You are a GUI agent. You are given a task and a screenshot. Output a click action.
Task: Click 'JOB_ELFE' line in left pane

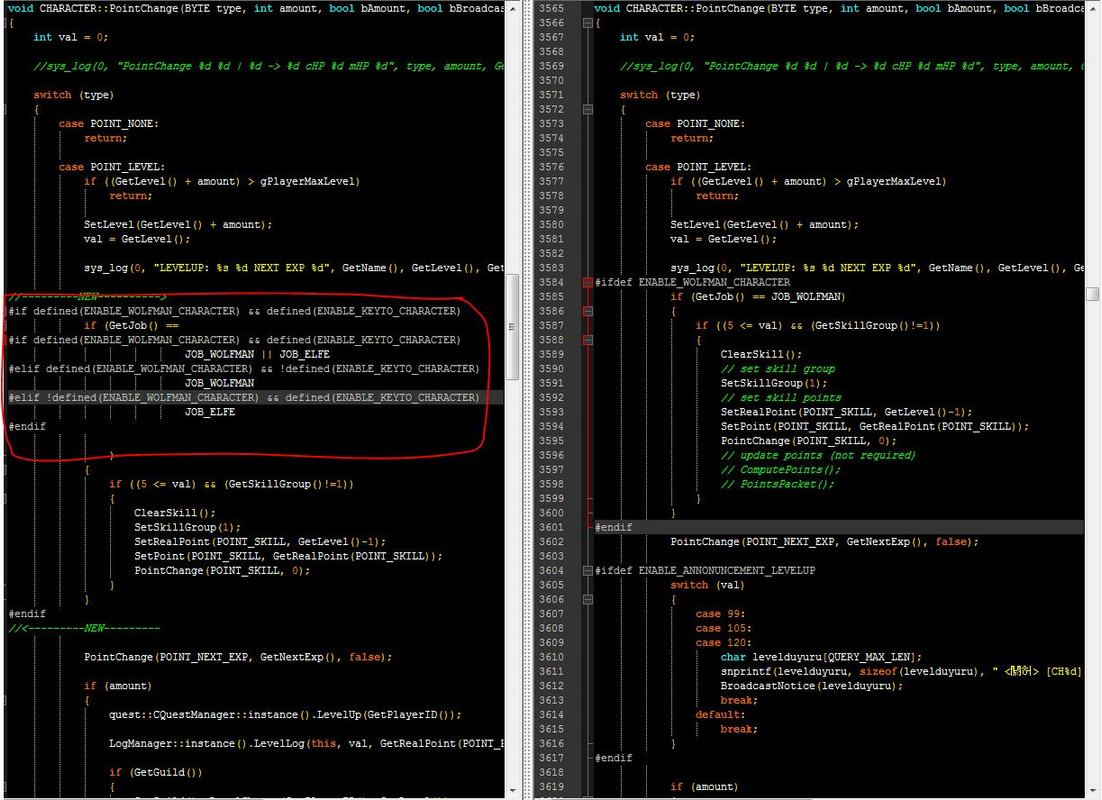(210, 412)
